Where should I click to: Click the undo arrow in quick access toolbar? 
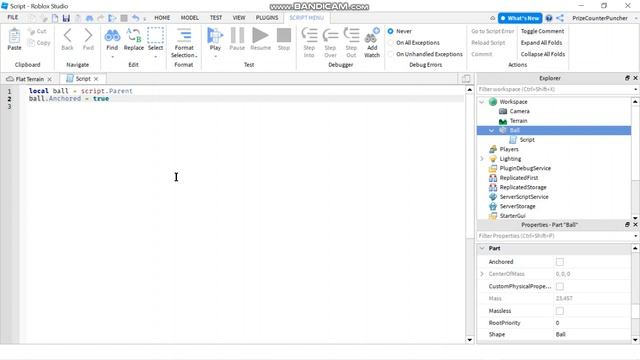click(136, 18)
